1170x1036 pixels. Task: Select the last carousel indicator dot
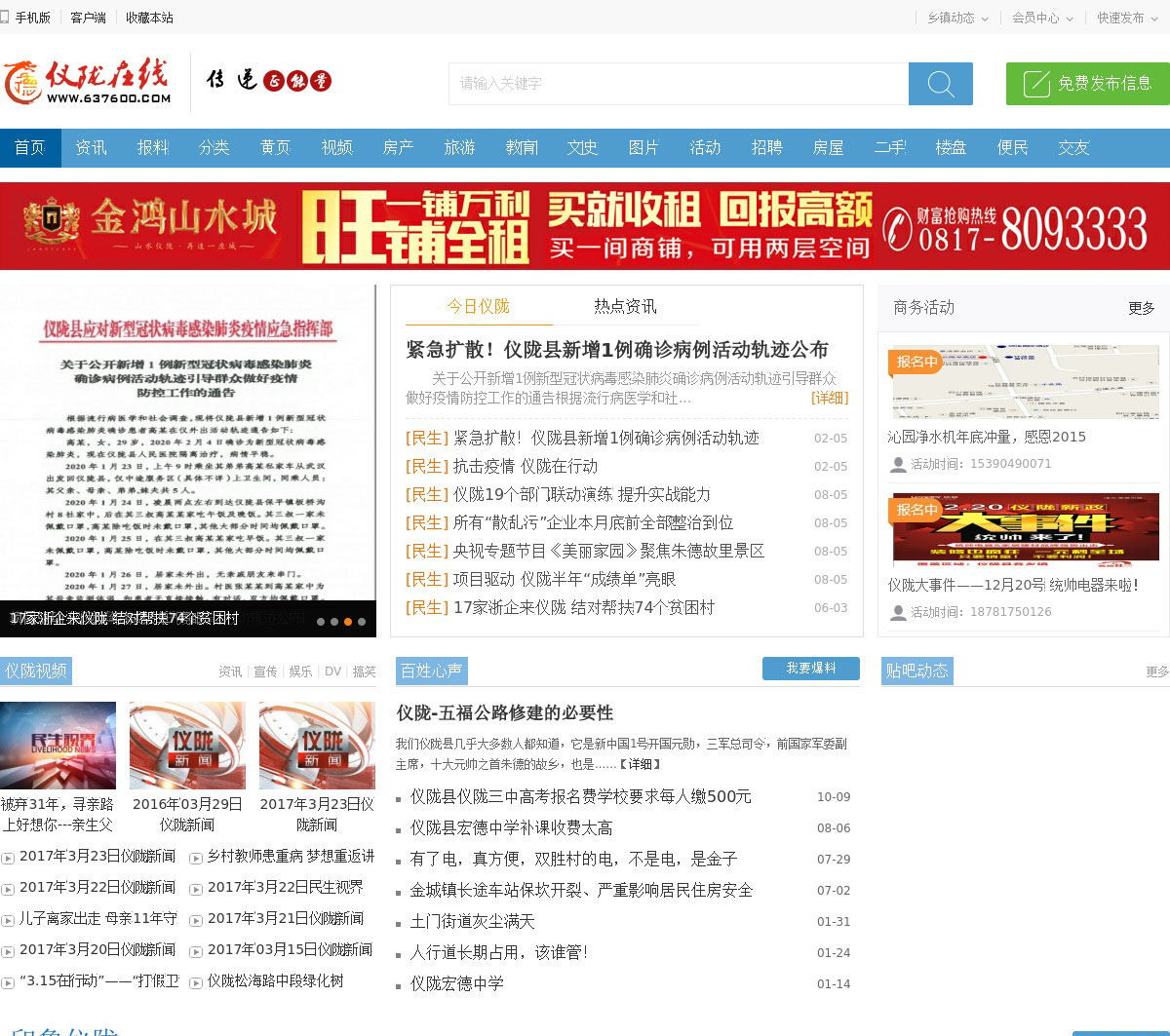pyautogui.click(x=362, y=622)
